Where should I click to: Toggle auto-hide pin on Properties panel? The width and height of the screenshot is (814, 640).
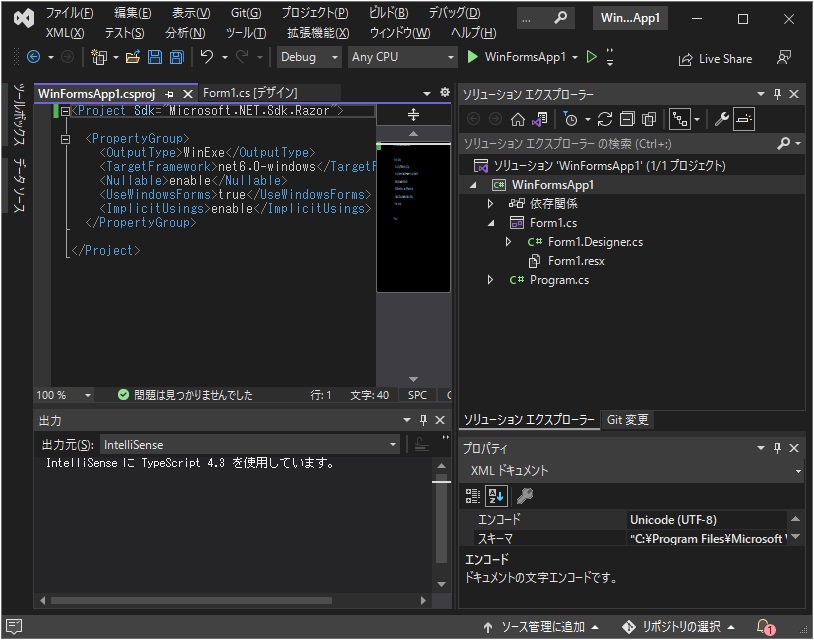click(777, 448)
